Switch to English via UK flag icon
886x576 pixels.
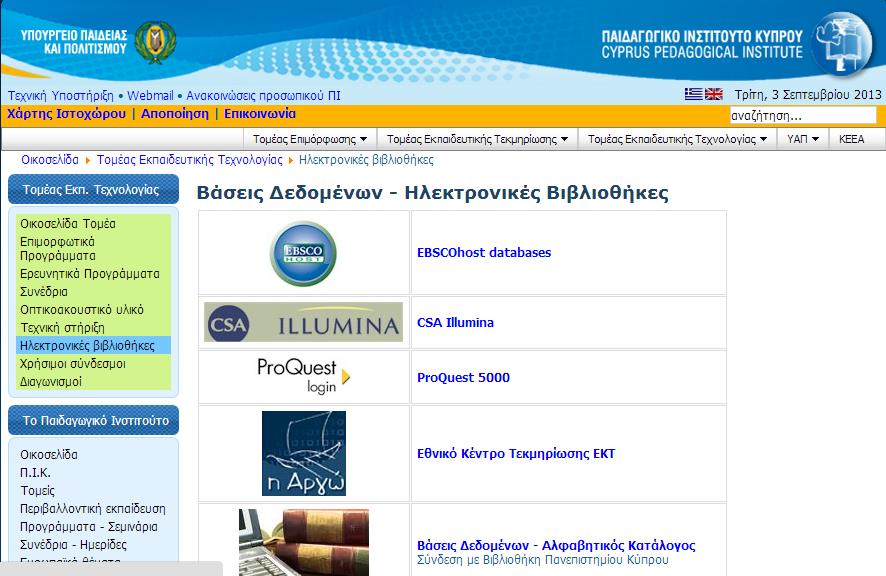click(x=714, y=94)
